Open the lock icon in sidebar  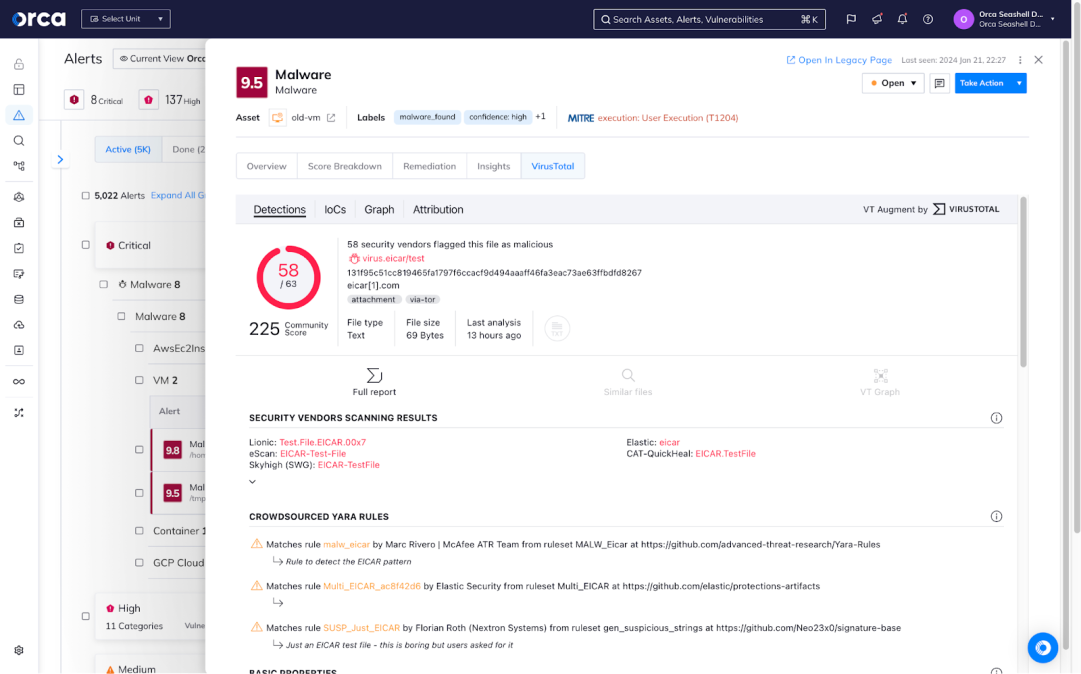coord(19,64)
